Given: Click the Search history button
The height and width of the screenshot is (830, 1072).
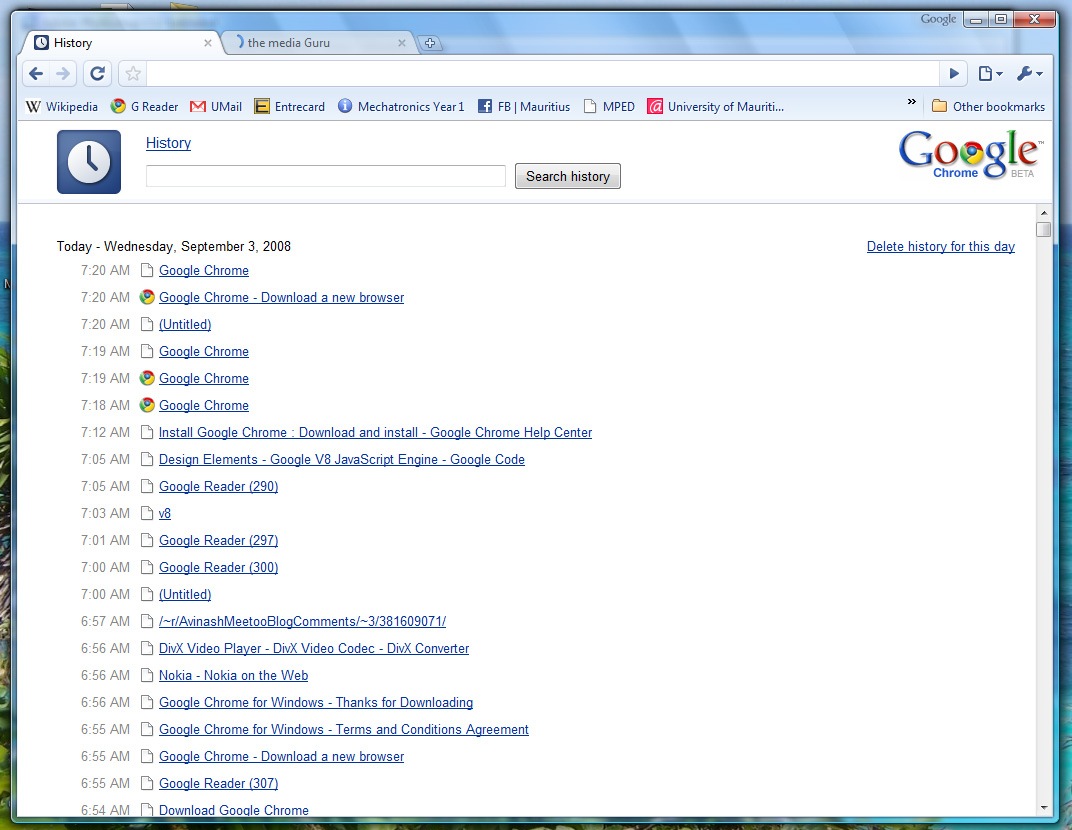Looking at the screenshot, I should 567,176.
